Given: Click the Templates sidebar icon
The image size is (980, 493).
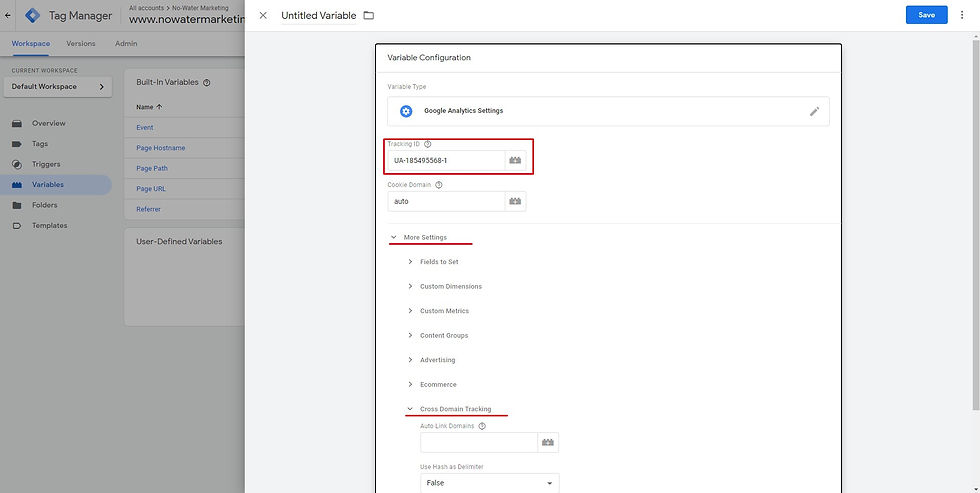Looking at the screenshot, I should click(x=17, y=226).
